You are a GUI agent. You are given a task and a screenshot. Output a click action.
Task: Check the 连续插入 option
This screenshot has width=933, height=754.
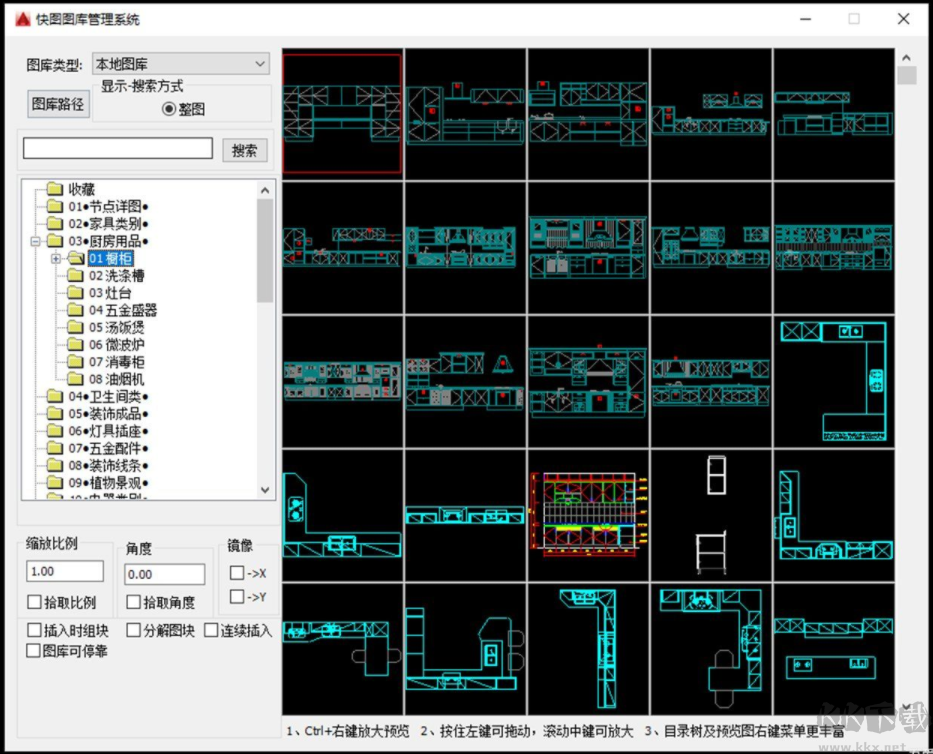click(211, 630)
